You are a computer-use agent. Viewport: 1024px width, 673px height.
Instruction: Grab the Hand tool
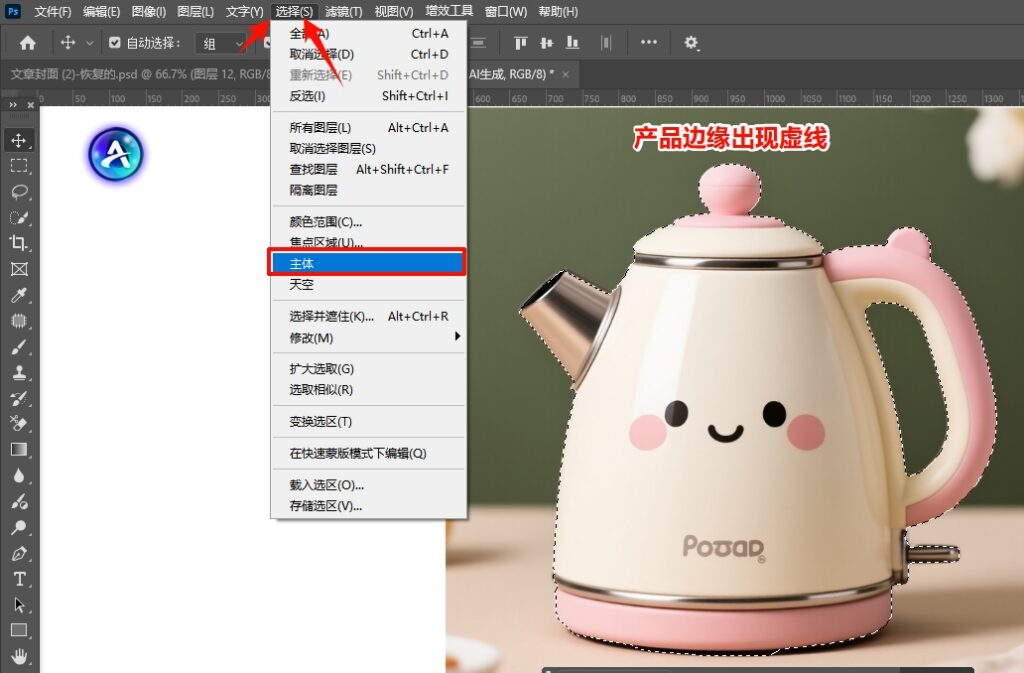pyautogui.click(x=21, y=657)
